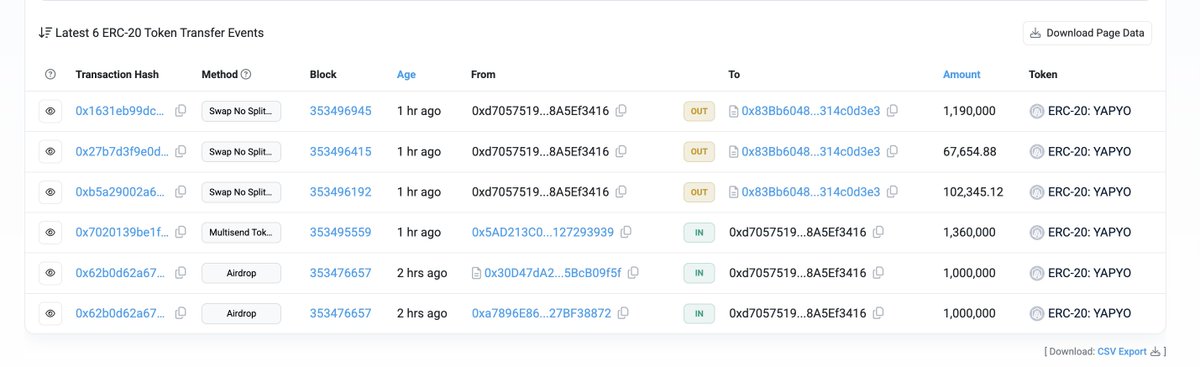This screenshot has height=367, width=1200.
Task: Open block 353496945
Action: (340, 111)
